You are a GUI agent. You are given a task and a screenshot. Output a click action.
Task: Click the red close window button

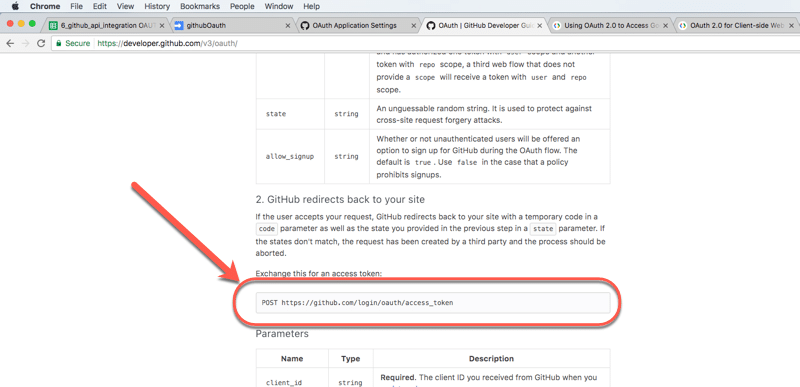10,23
